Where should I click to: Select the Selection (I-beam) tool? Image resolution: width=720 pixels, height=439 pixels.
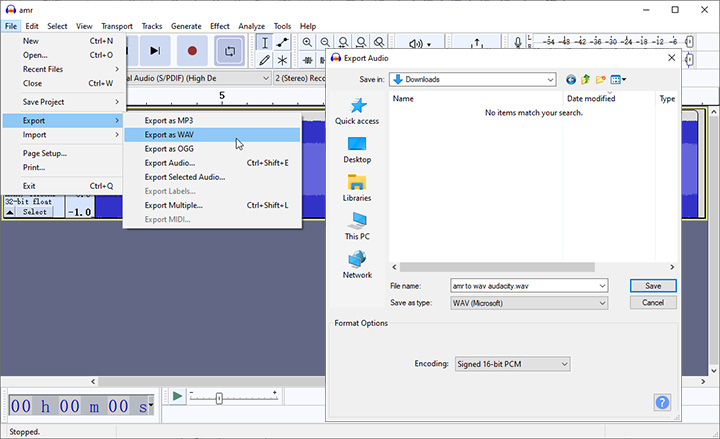click(264, 43)
